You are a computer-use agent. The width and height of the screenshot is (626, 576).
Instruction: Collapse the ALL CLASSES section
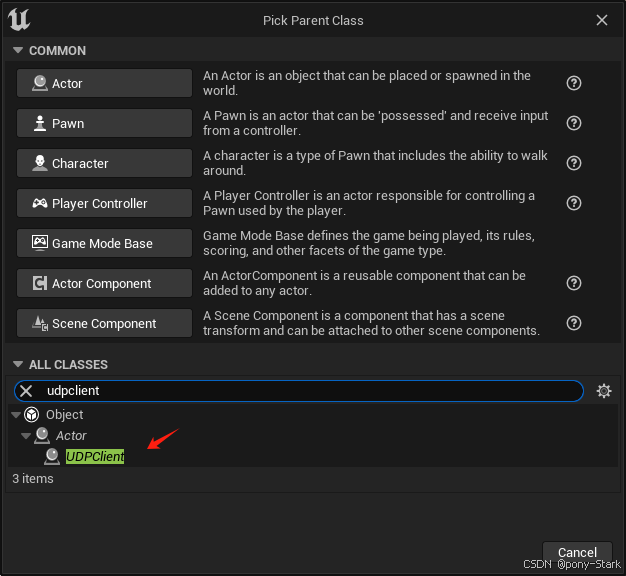tap(18, 364)
